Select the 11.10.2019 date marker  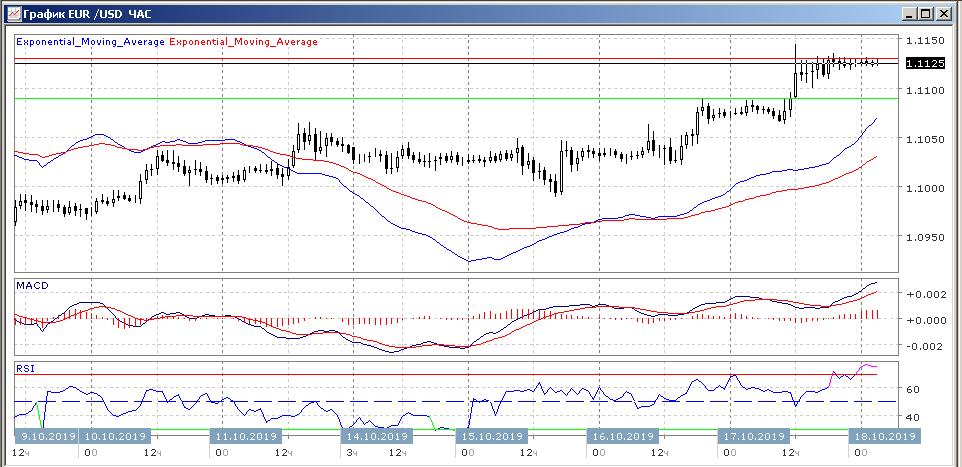click(x=246, y=436)
